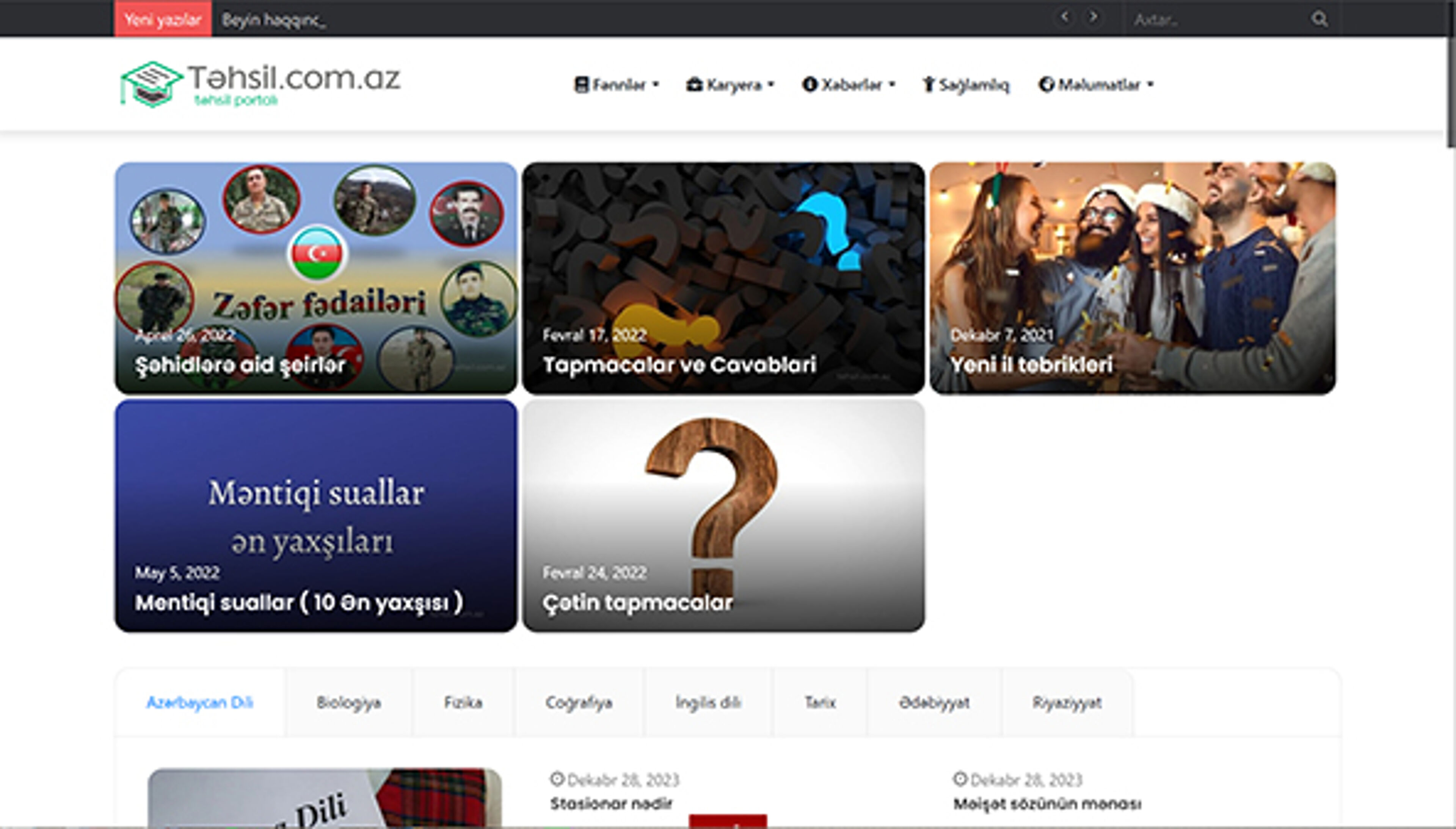Click the search magnifier icon
Screen dimensions: 1456x829
tap(1319, 19)
